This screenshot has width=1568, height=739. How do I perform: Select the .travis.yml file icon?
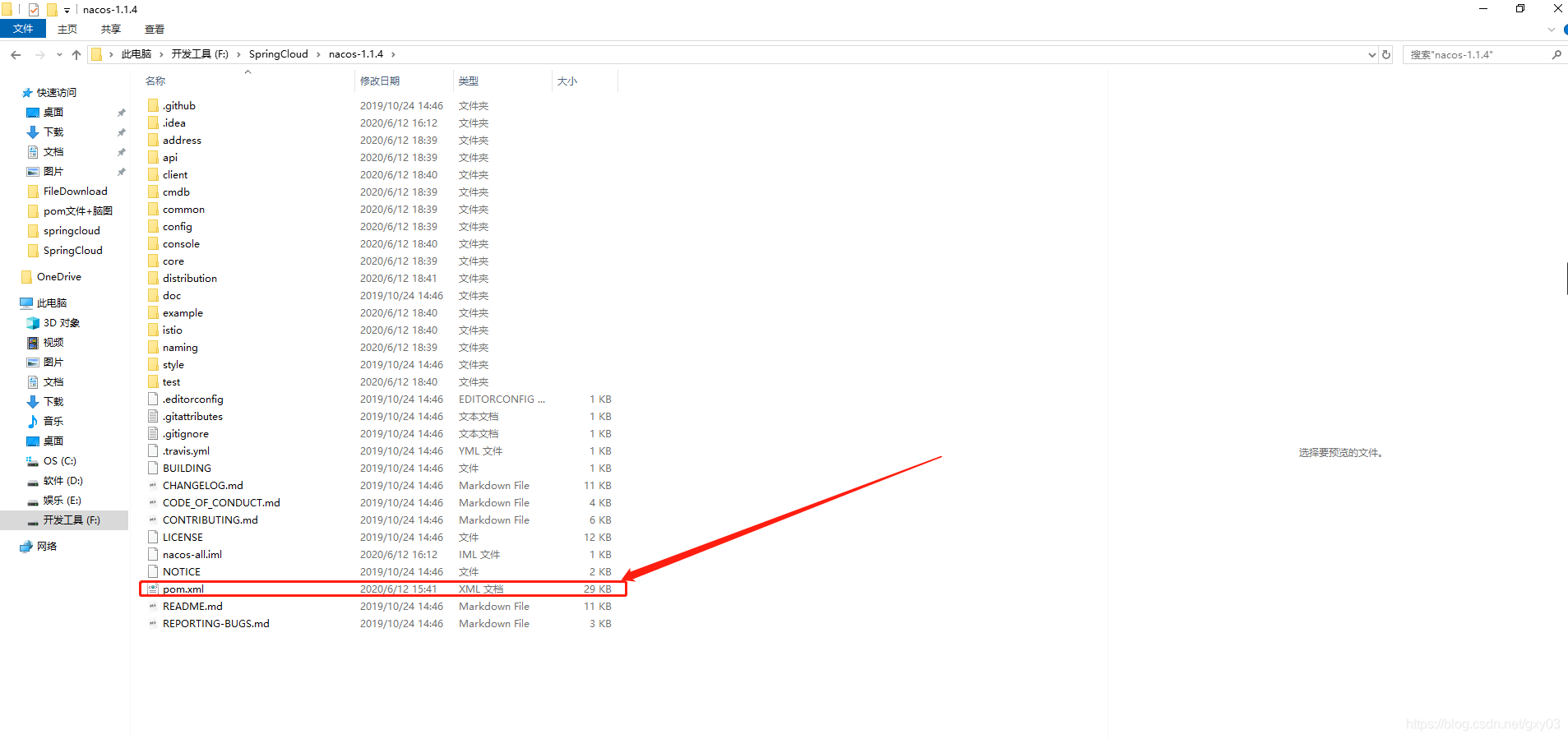(153, 450)
